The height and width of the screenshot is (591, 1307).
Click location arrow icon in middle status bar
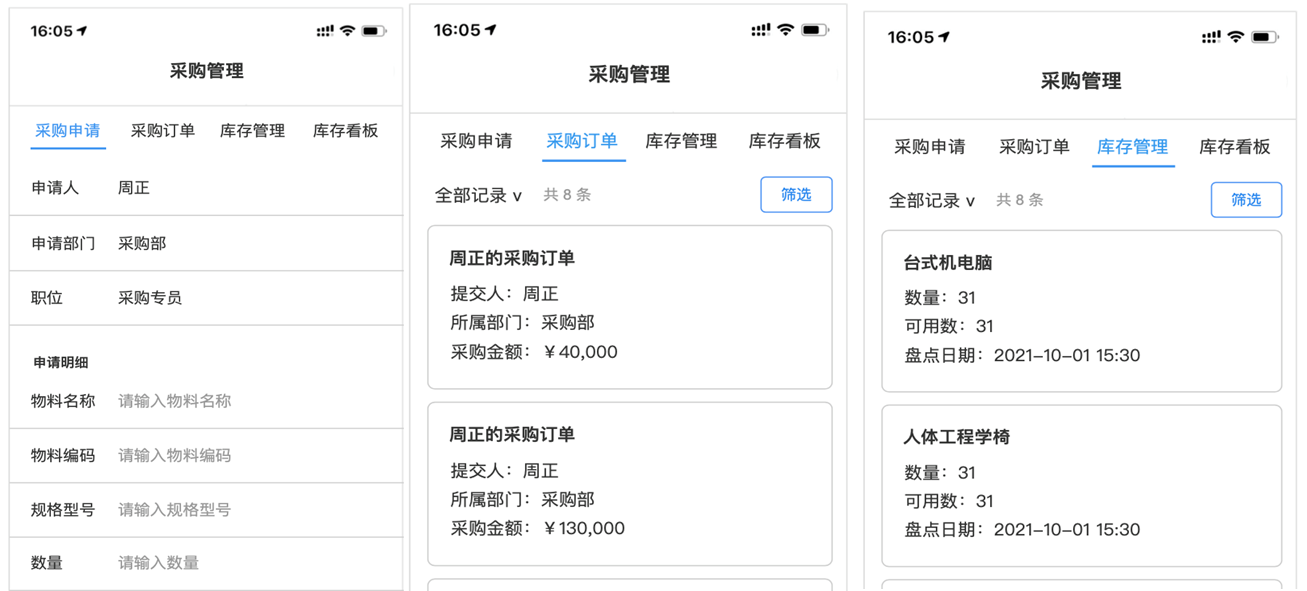490,30
